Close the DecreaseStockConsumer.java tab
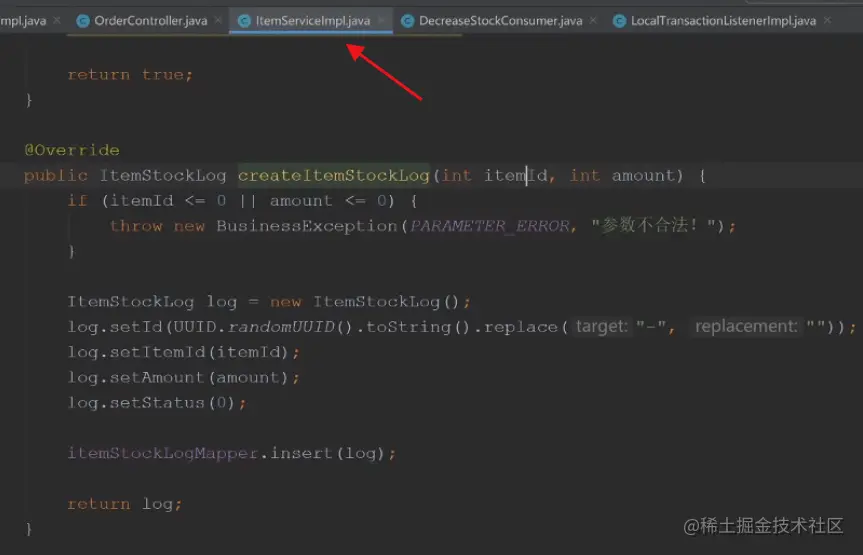Viewport: 863px width, 555px height. coord(593,20)
